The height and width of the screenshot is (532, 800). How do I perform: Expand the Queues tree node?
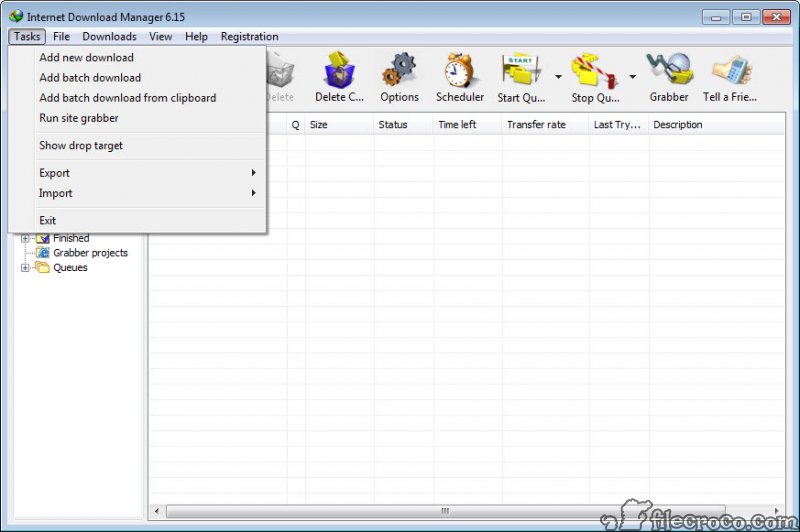(24, 267)
